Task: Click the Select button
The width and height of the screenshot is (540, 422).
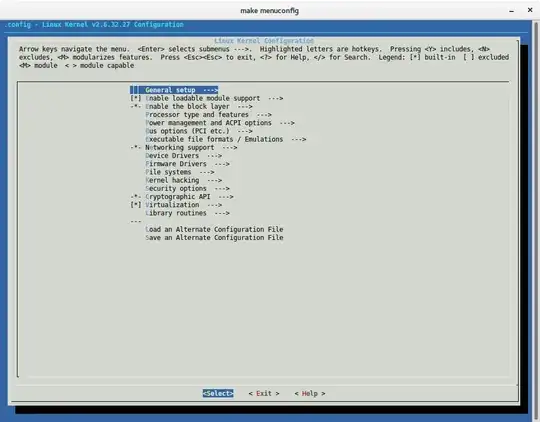Action: [218, 393]
